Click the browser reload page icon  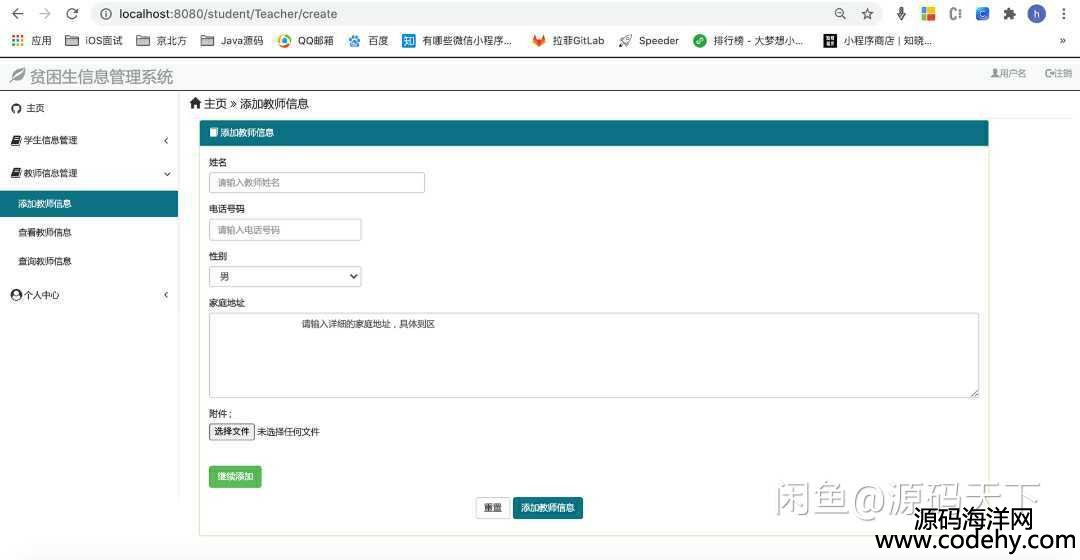pyautogui.click(x=72, y=14)
